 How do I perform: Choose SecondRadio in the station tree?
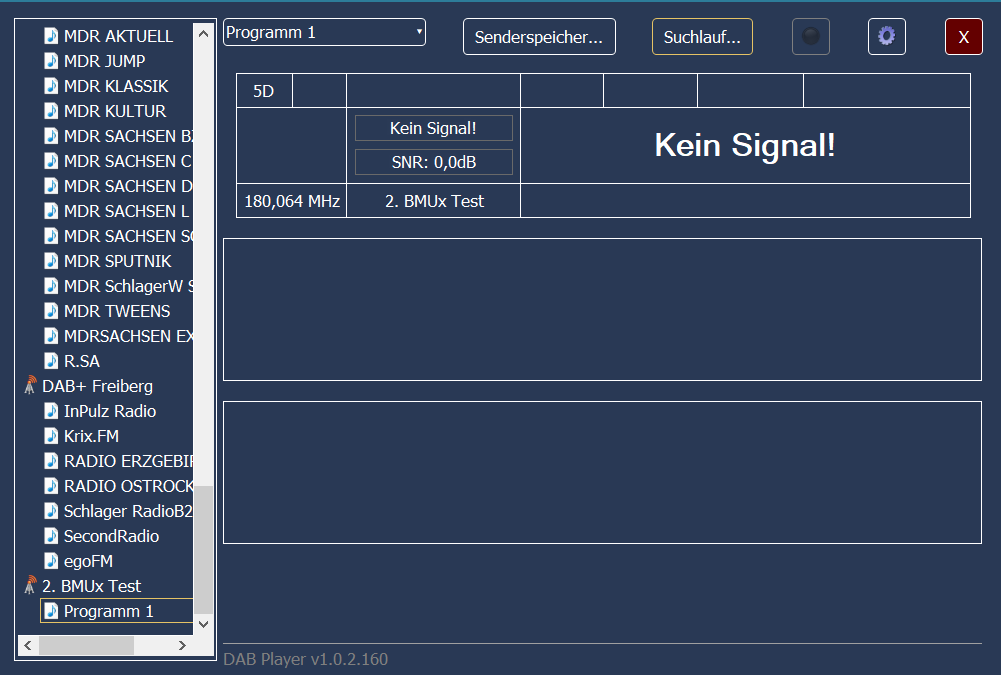click(x=111, y=536)
